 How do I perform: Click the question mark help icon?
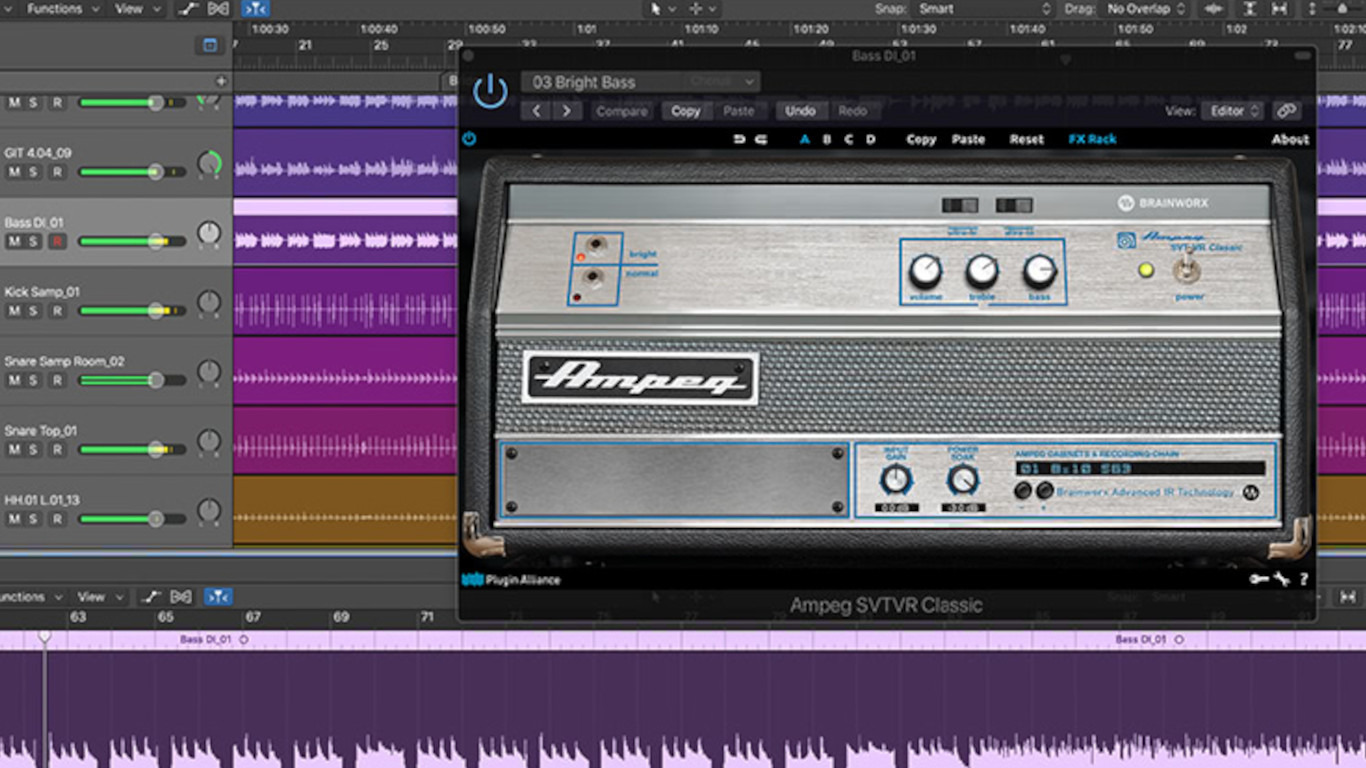[x=1304, y=579]
